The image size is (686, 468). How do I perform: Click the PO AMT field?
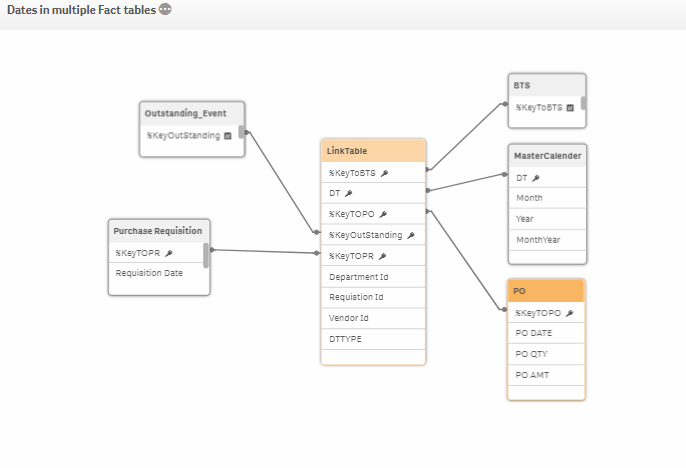pyautogui.click(x=531, y=374)
